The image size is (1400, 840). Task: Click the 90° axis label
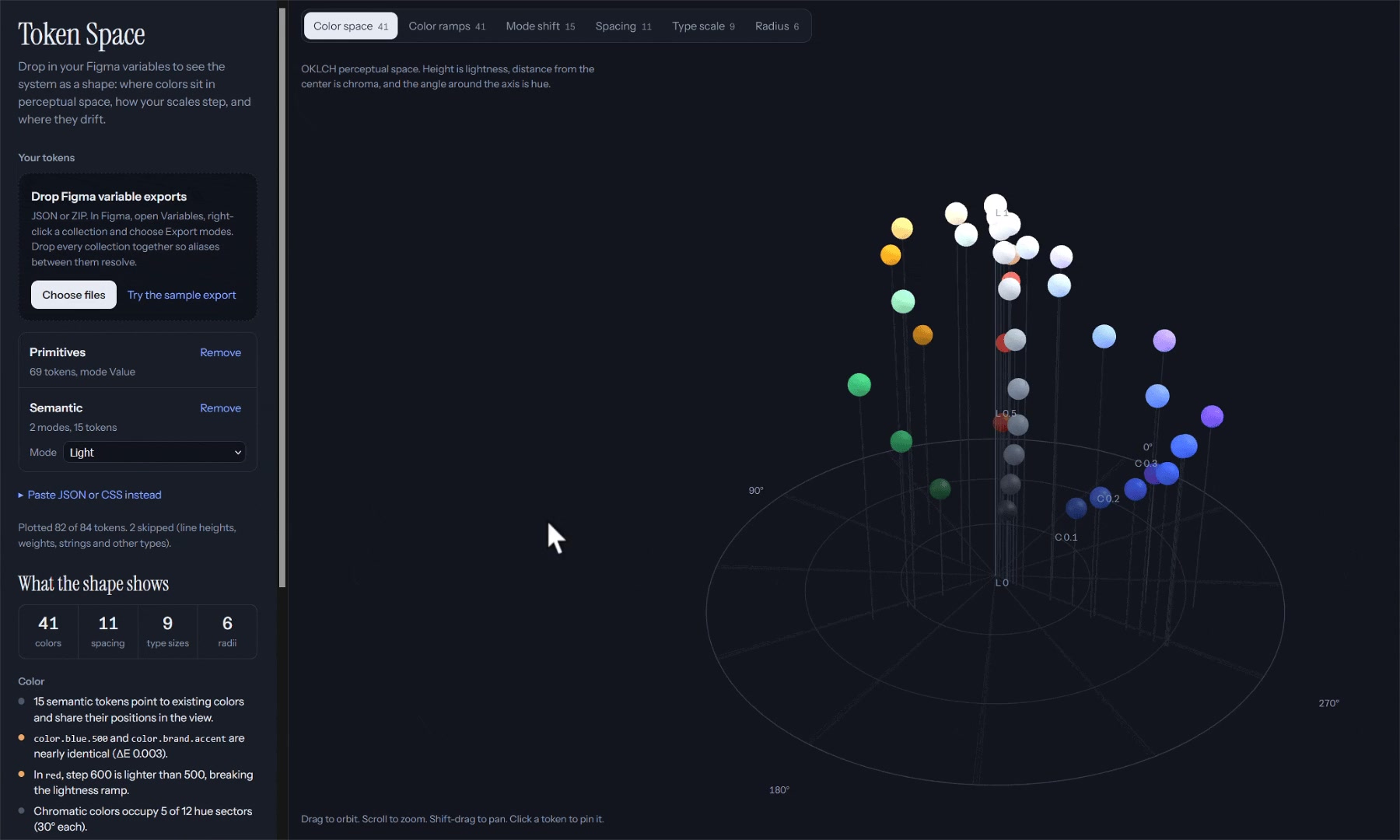[756, 491]
